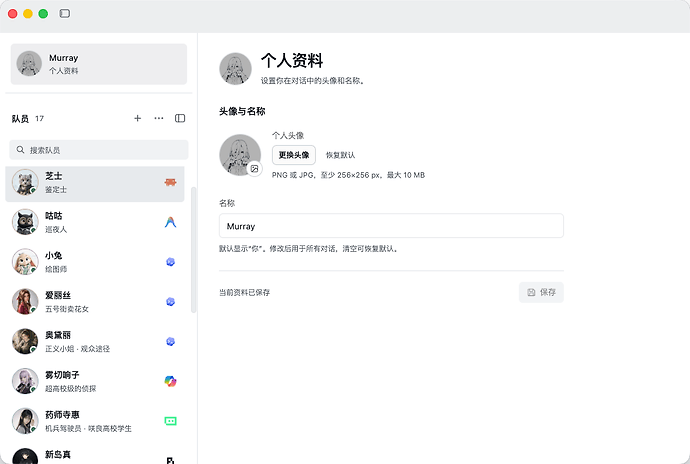Click the 搜索队员 search box
This screenshot has width=690, height=464.
coord(99,150)
